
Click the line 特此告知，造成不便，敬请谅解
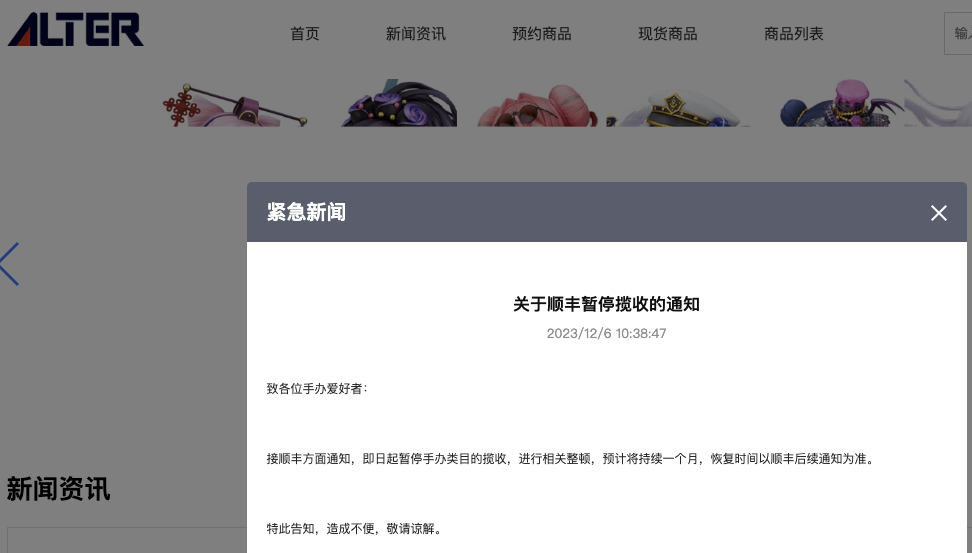point(353,529)
